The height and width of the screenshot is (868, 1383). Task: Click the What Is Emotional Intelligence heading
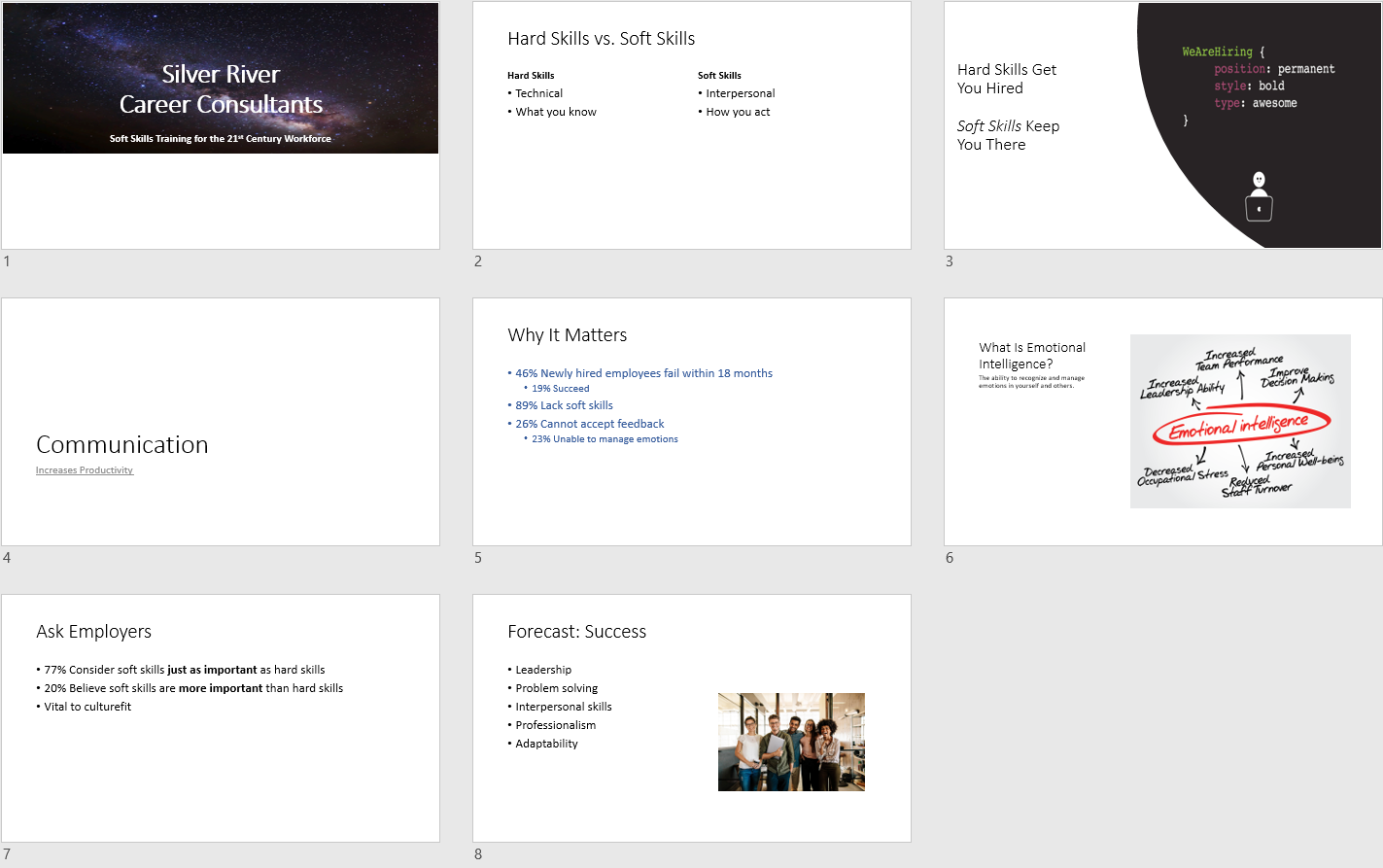pos(1031,356)
